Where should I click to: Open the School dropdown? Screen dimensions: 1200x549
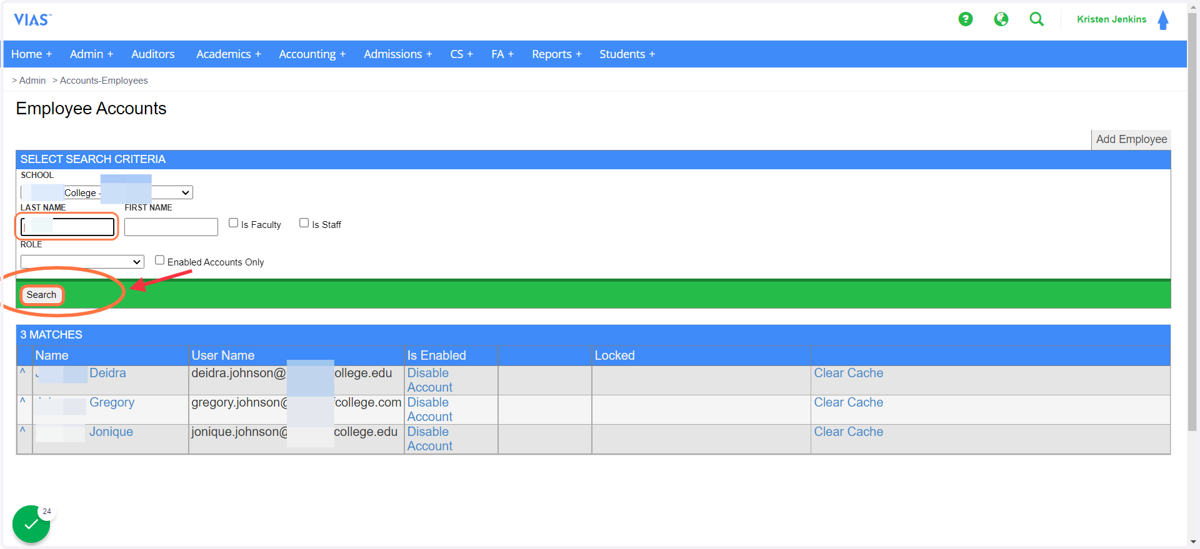(x=107, y=192)
